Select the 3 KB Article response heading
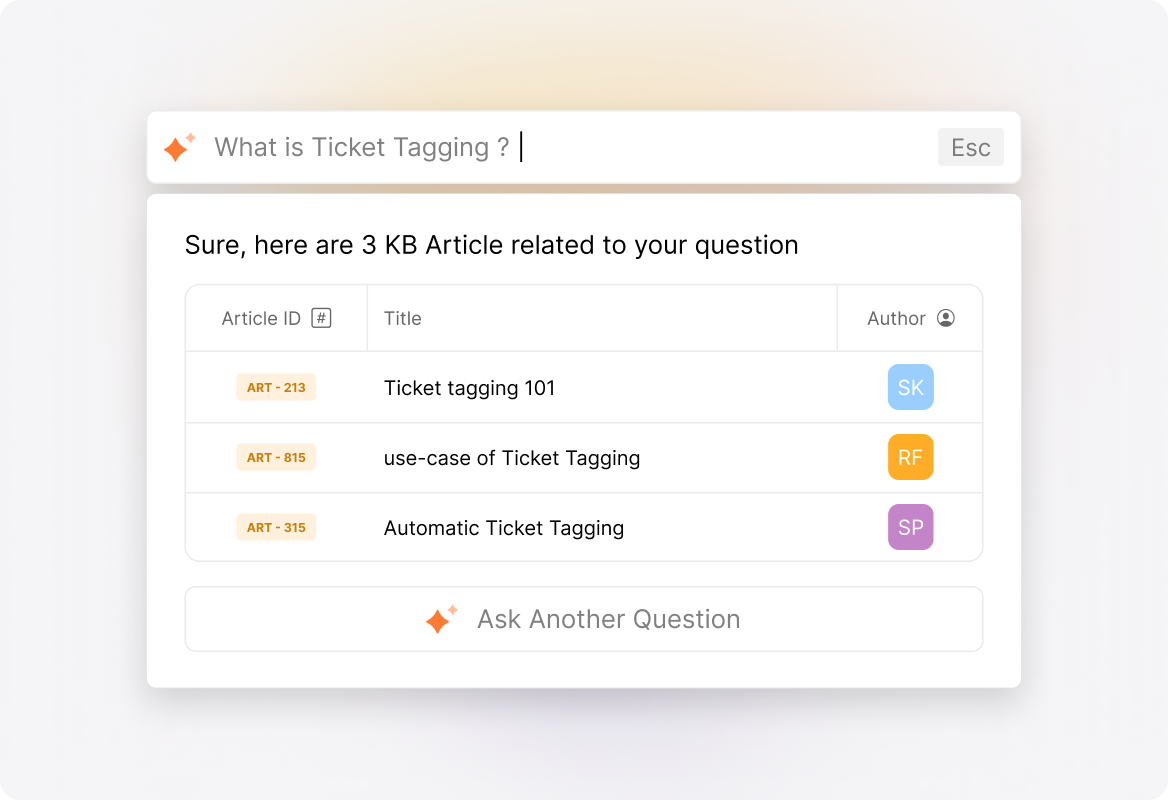 (x=492, y=245)
